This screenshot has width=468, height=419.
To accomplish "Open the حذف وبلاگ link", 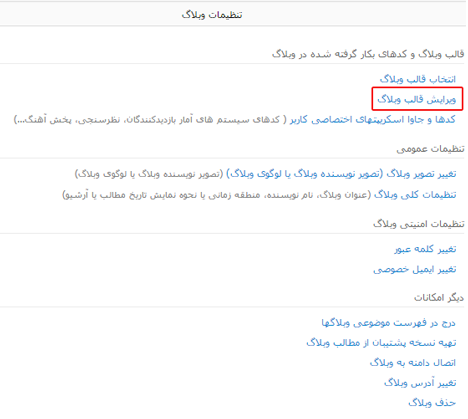I will pos(432,403).
